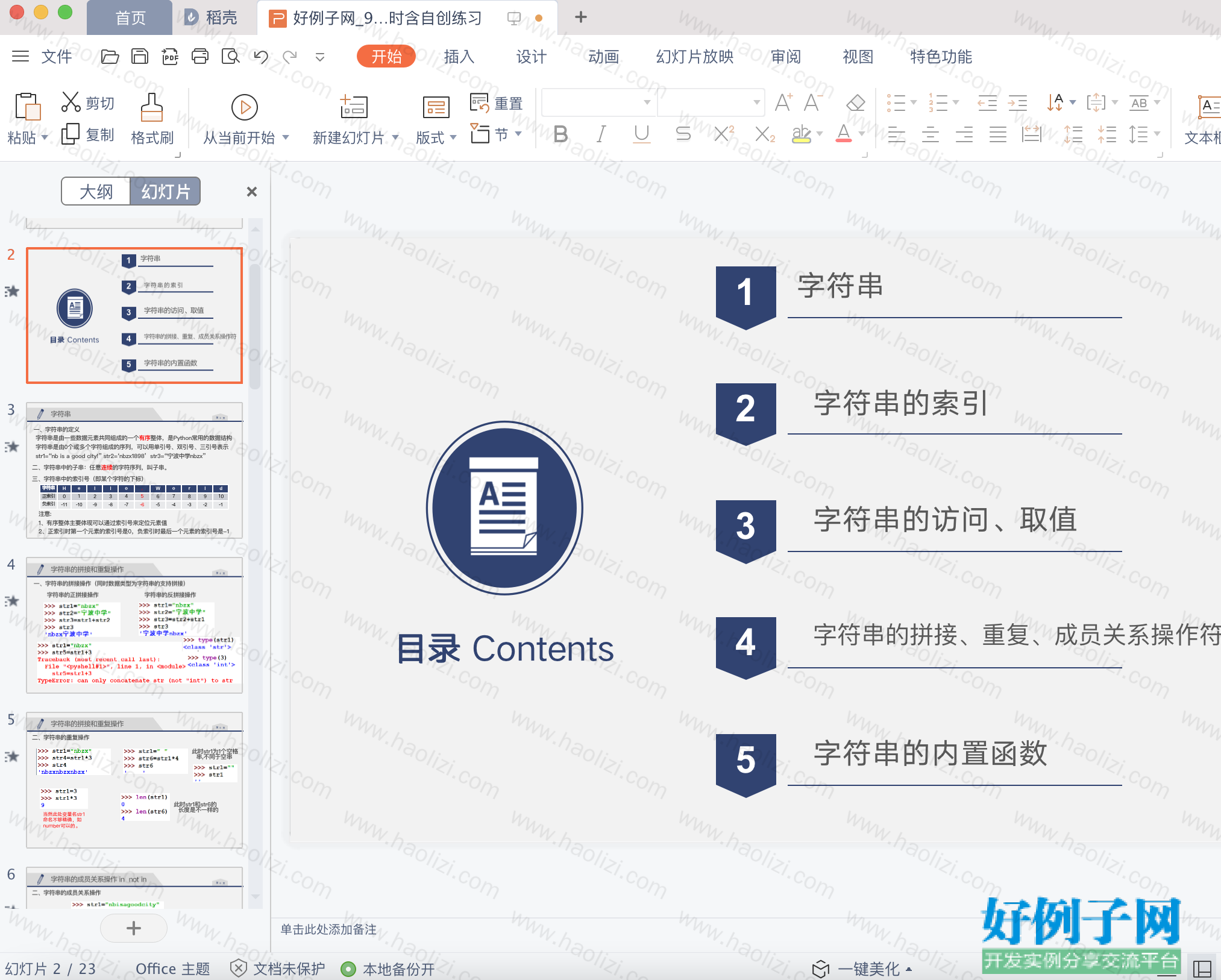Expand the 版式 layout dropdown
This screenshot has width=1221, height=980.
[x=453, y=137]
